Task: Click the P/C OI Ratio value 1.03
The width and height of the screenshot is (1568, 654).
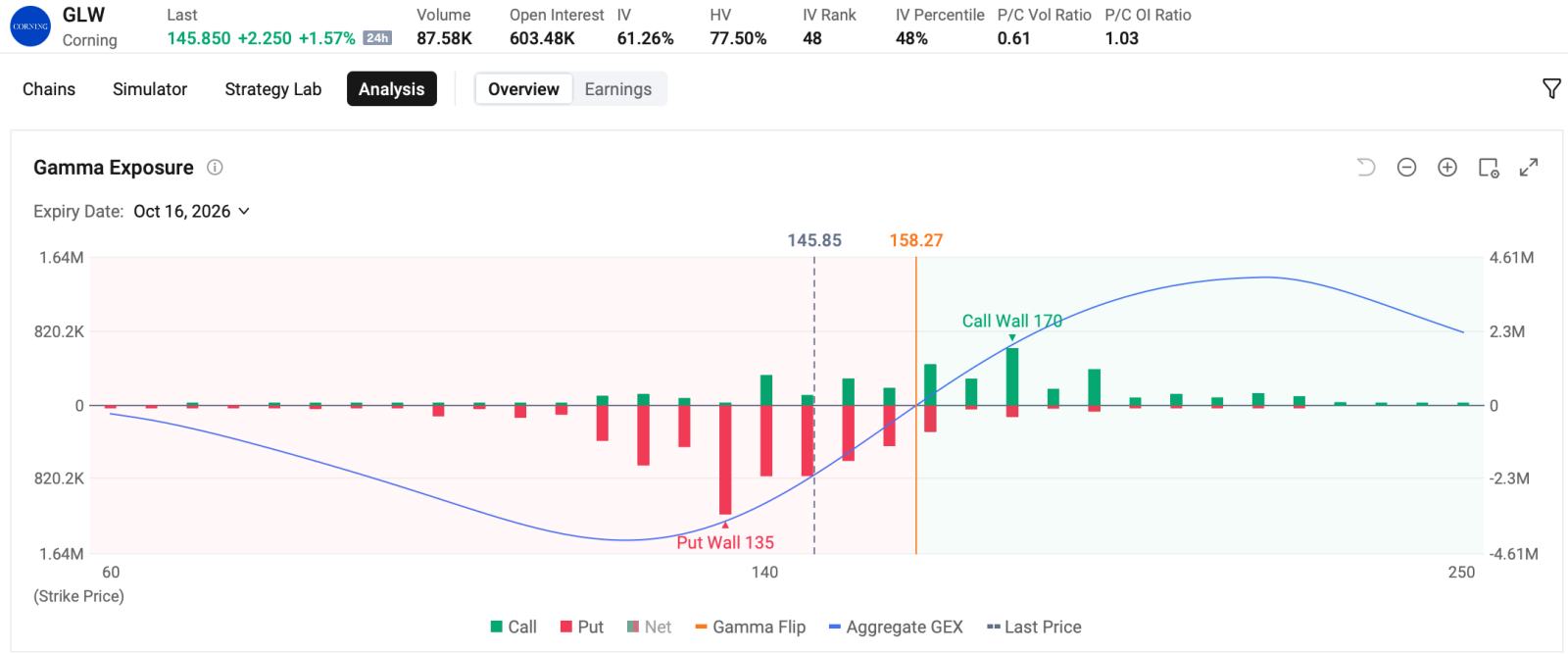Action: (1121, 38)
